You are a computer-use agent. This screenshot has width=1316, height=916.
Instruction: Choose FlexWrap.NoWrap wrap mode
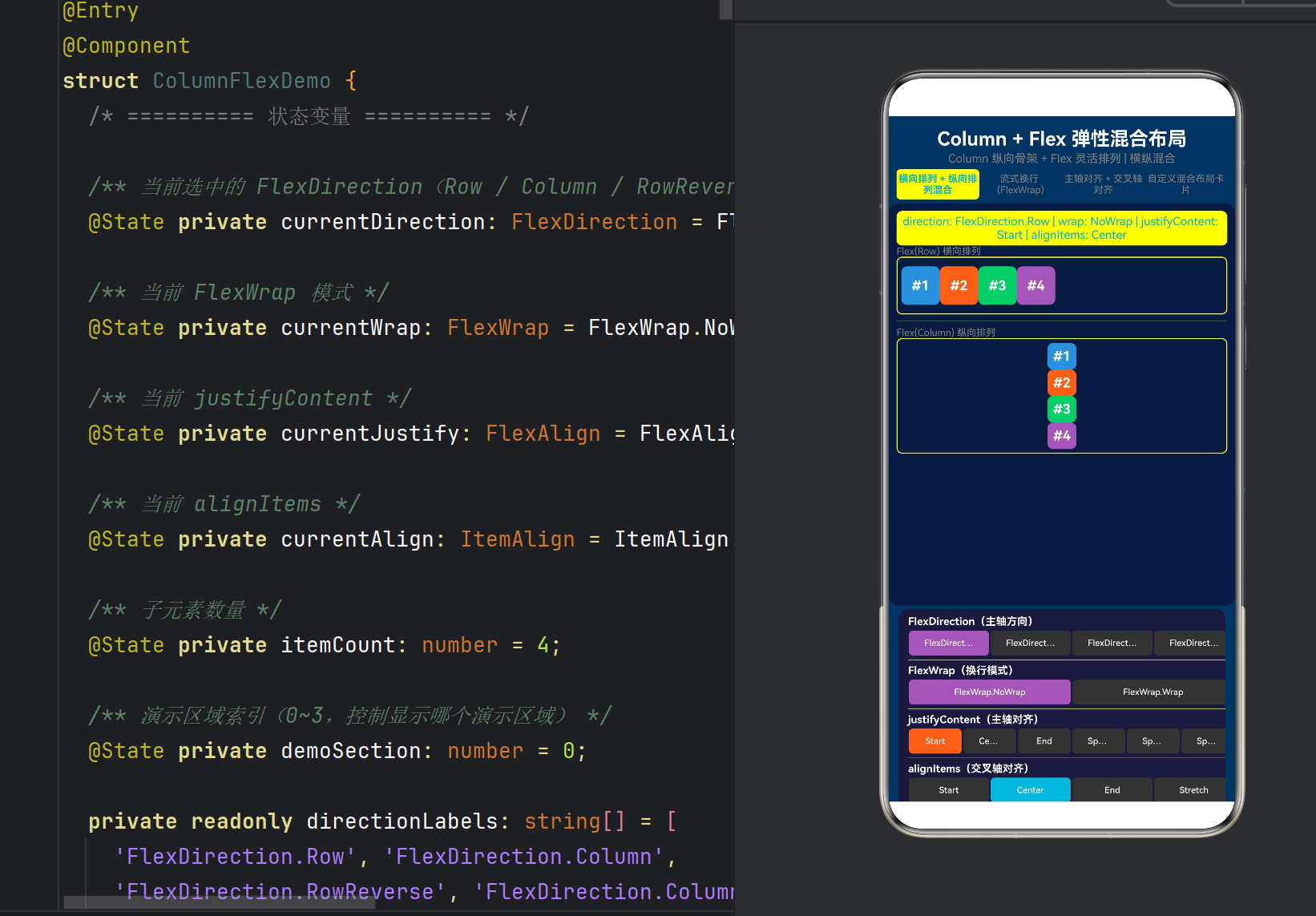click(x=989, y=692)
